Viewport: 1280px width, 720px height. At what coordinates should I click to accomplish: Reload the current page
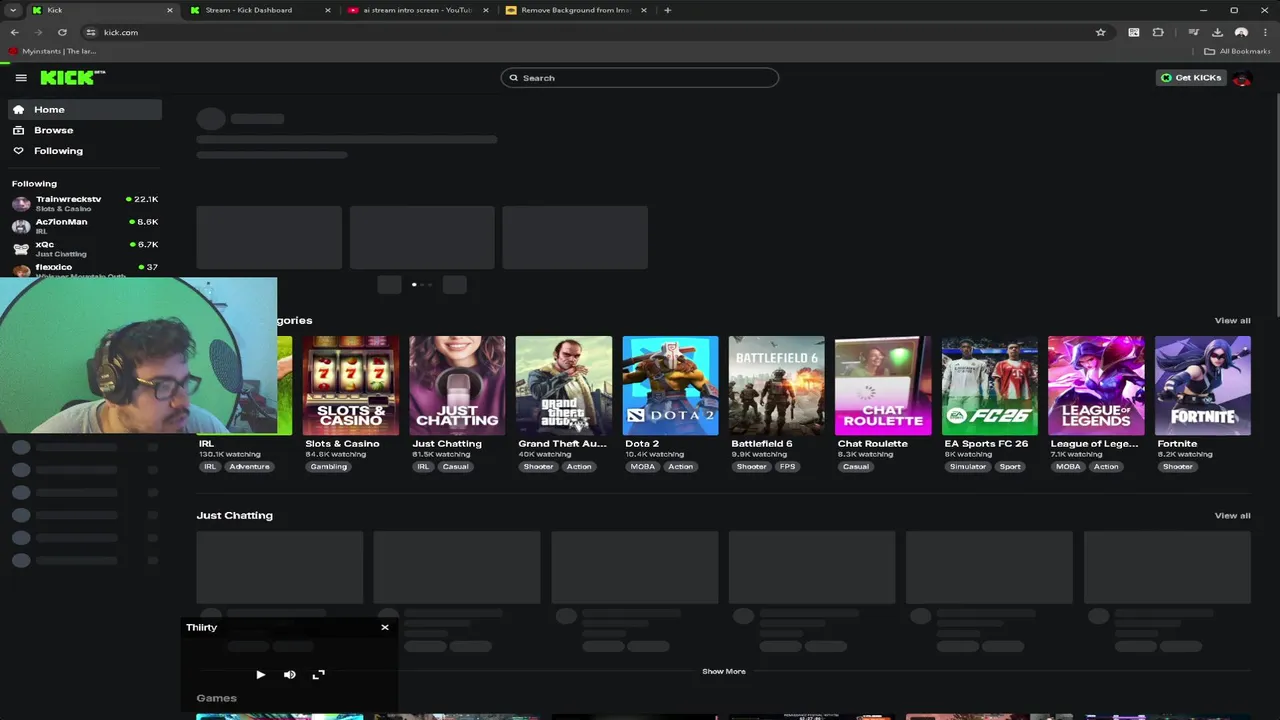62,32
